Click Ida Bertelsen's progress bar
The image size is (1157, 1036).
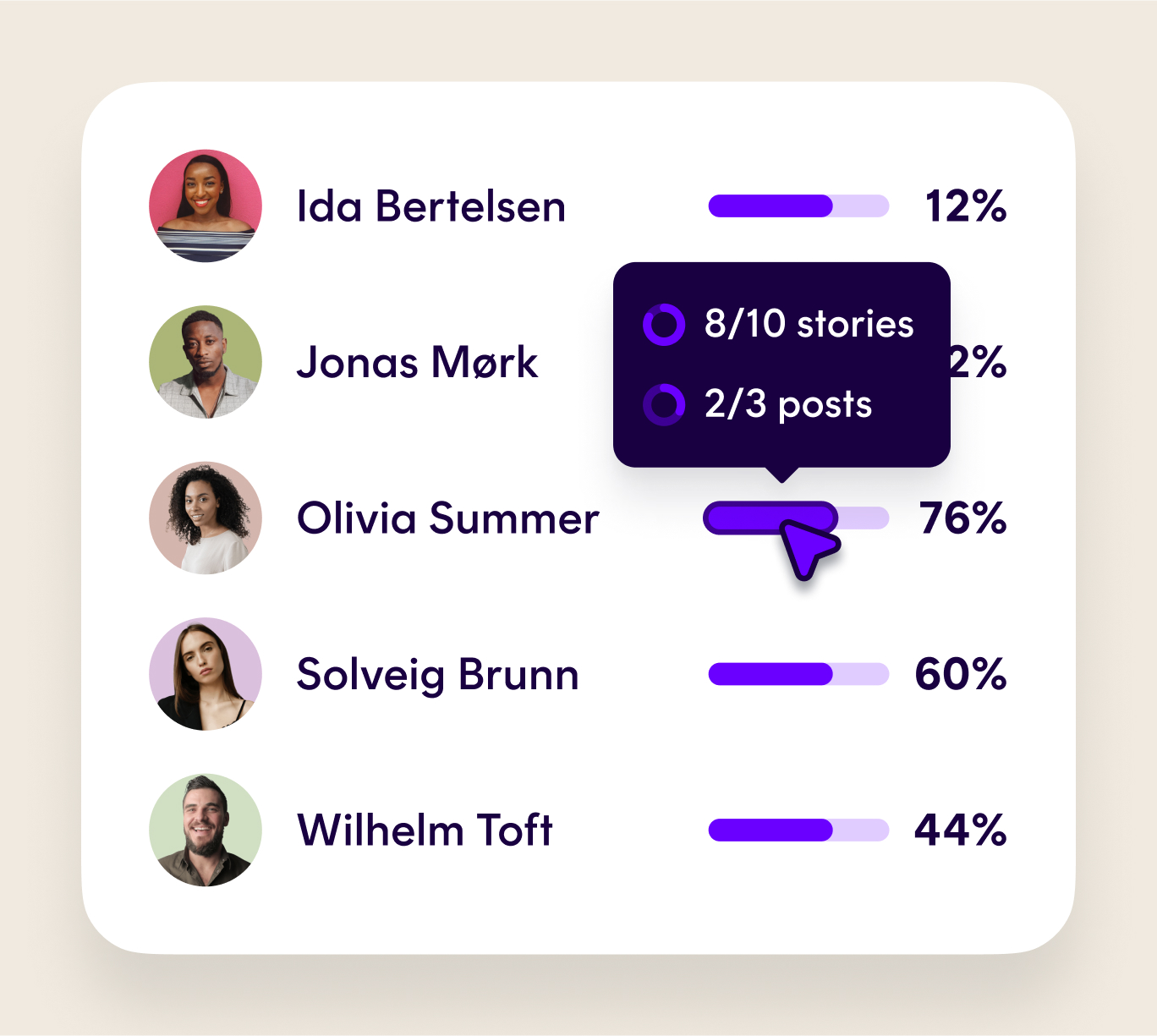(798, 206)
